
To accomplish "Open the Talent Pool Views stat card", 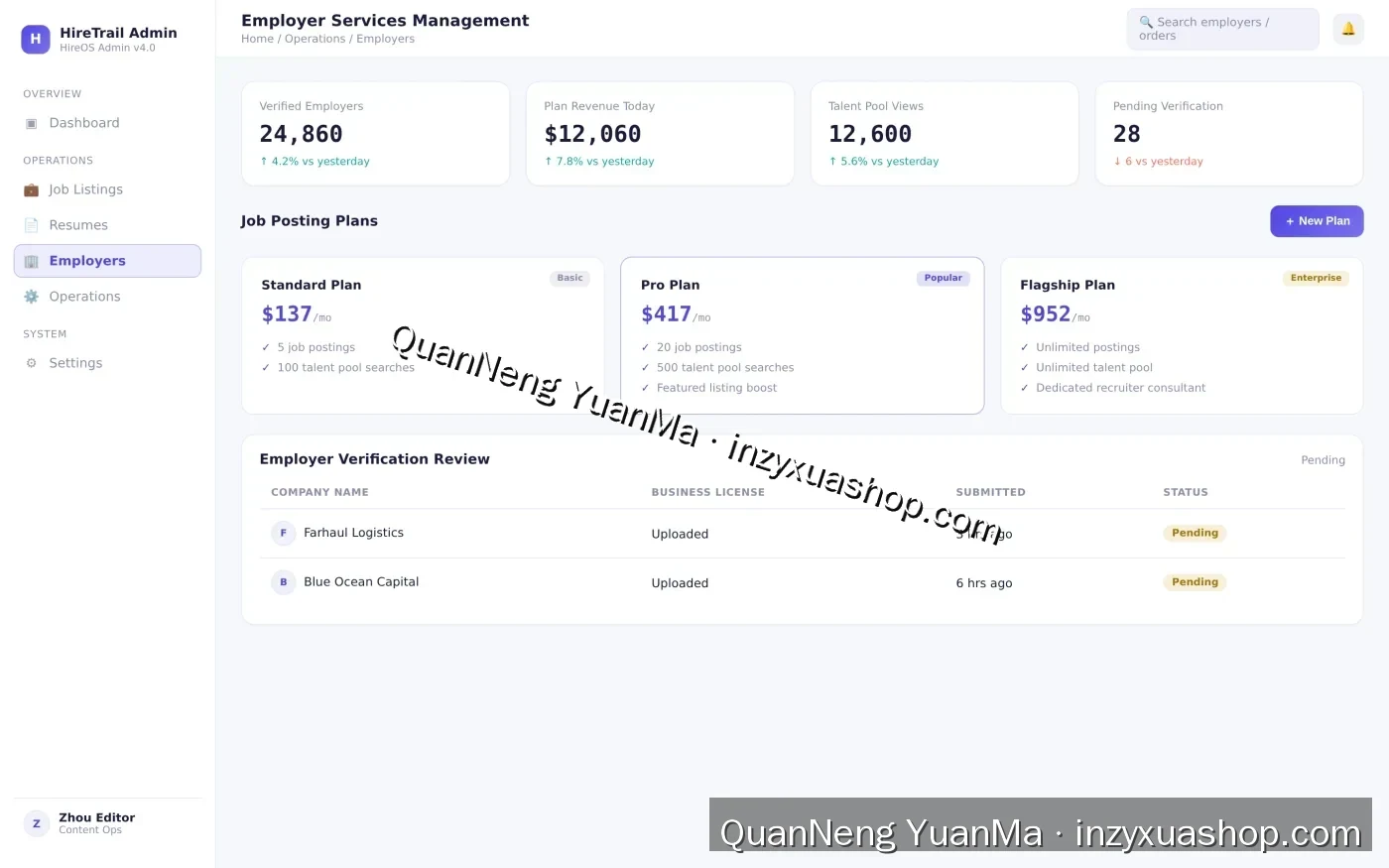I will click(945, 134).
